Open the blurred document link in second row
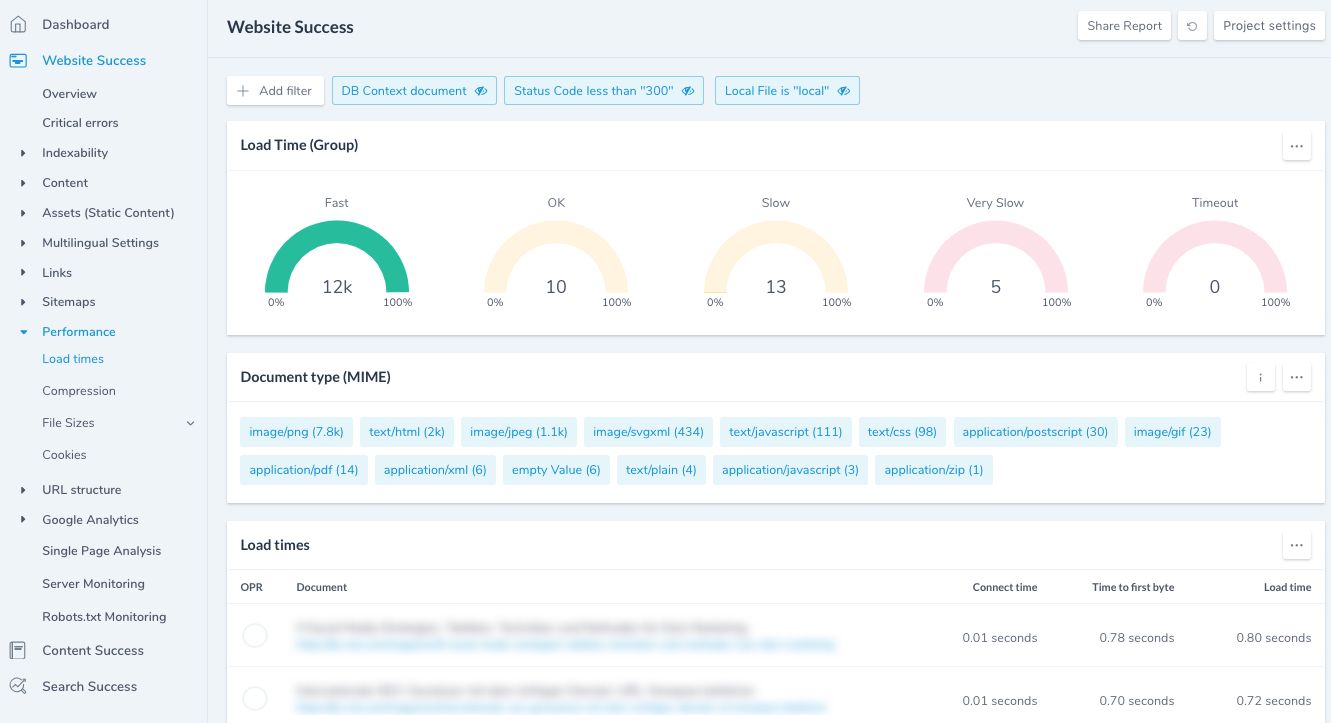This screenshot has width=1331, height=723. (x=561, y=707)
